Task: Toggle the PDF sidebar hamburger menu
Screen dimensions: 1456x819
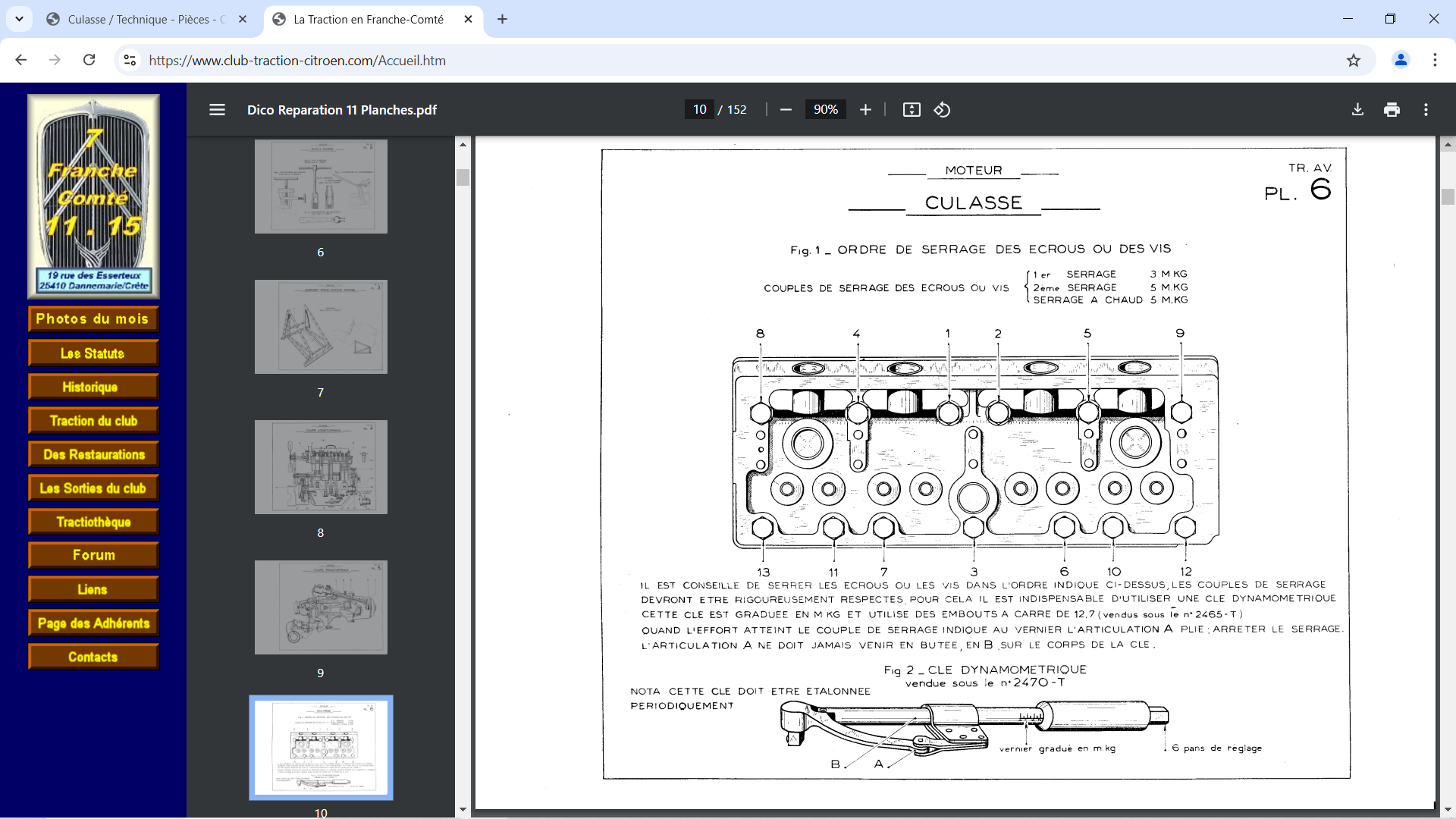Action: pos(217,110)
